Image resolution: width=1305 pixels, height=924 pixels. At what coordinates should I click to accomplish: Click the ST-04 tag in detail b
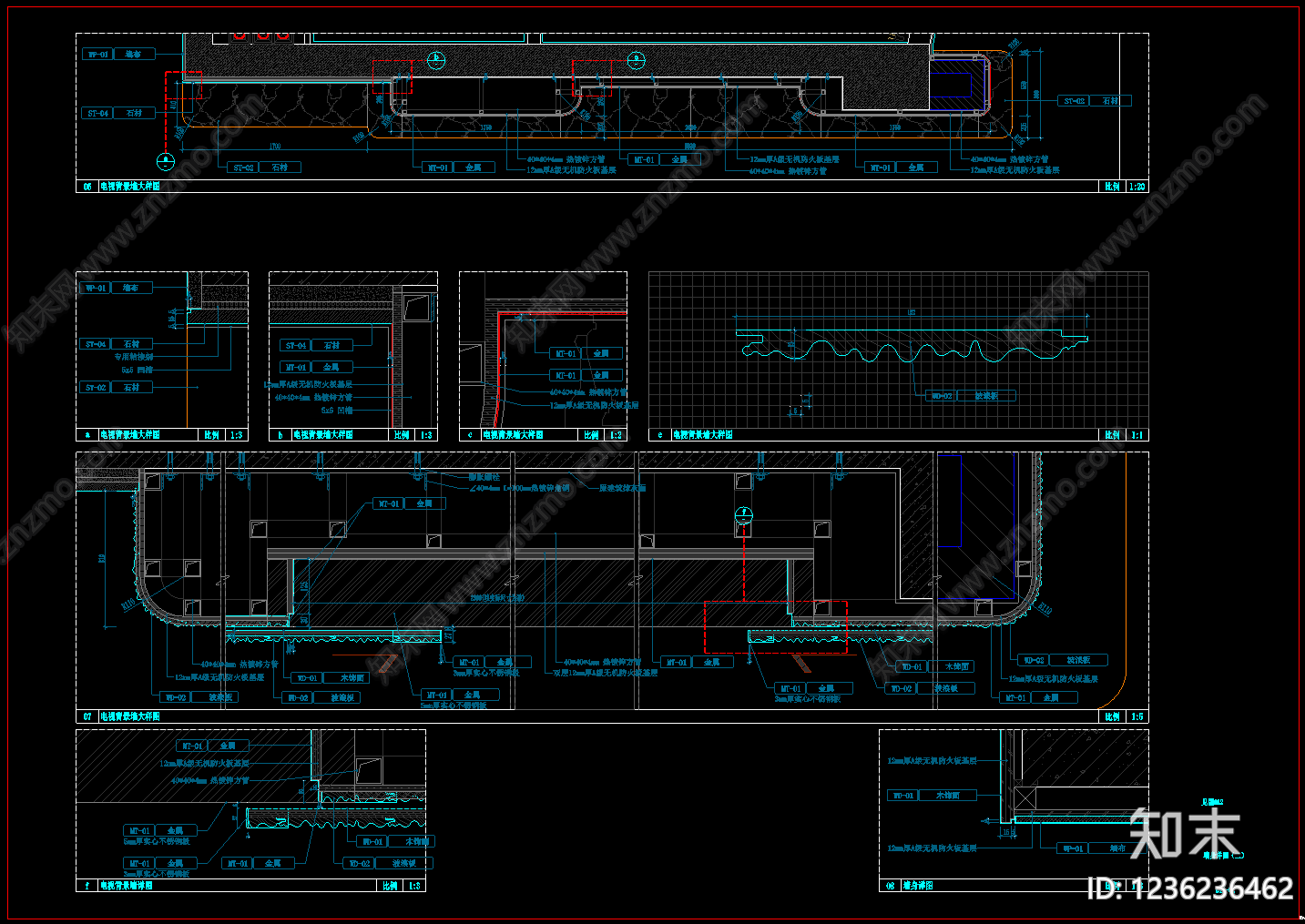296,346
